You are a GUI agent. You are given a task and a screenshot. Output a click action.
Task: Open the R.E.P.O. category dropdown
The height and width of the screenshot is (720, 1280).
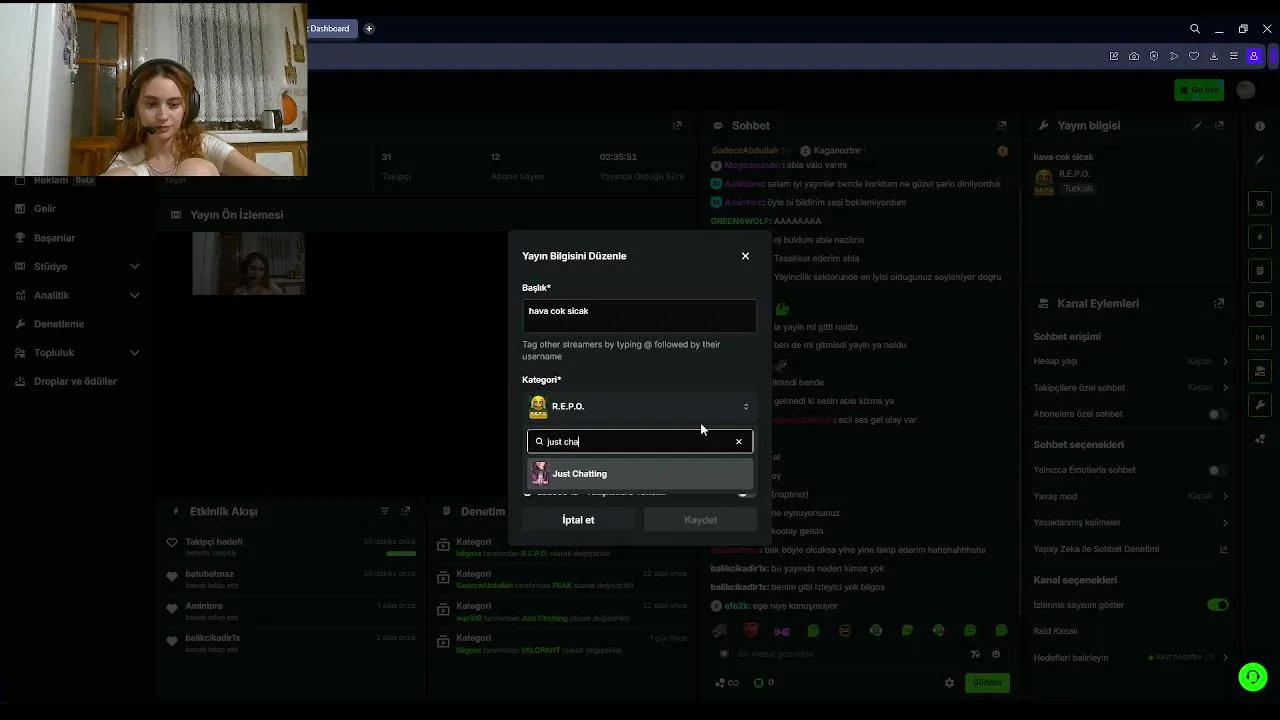640,406
